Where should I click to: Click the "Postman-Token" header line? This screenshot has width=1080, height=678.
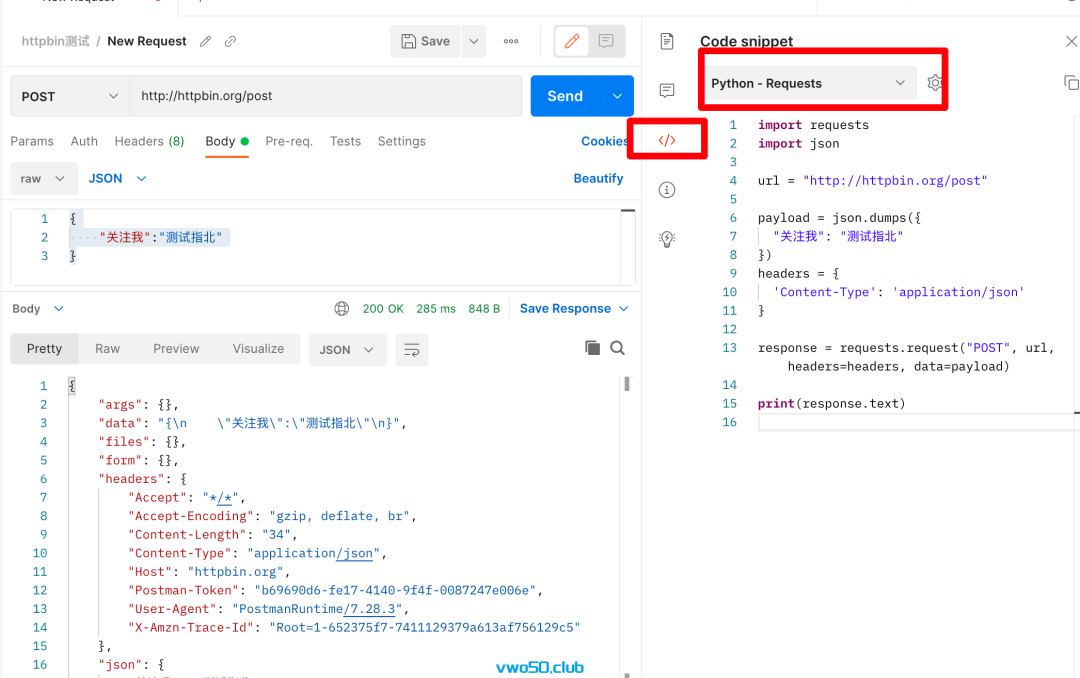(335, 590)
